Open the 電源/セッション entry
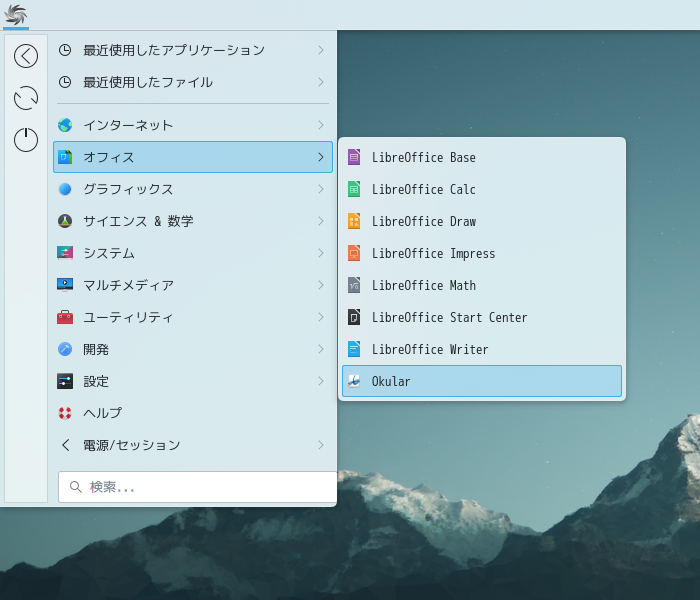The height and width of the screenshot is (600, 700). click(x=193, y=445)
